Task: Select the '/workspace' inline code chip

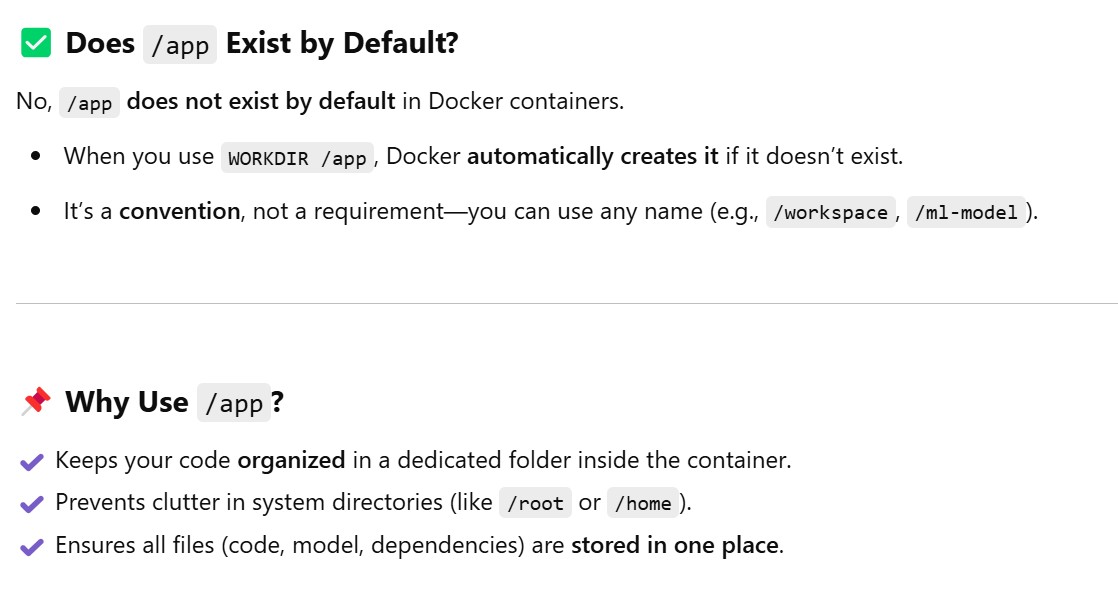Action: point(830,213)
